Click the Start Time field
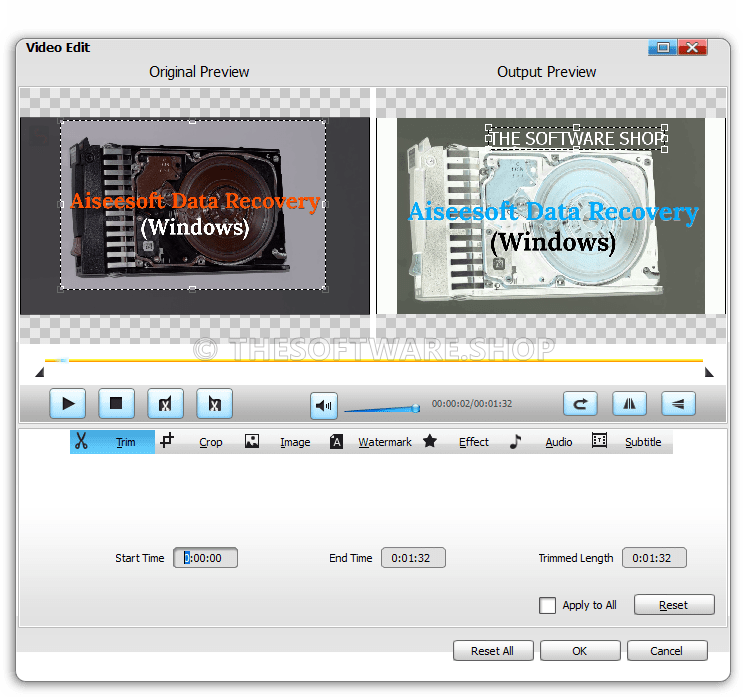Viewport: 746px width, 697px height. 206,558
